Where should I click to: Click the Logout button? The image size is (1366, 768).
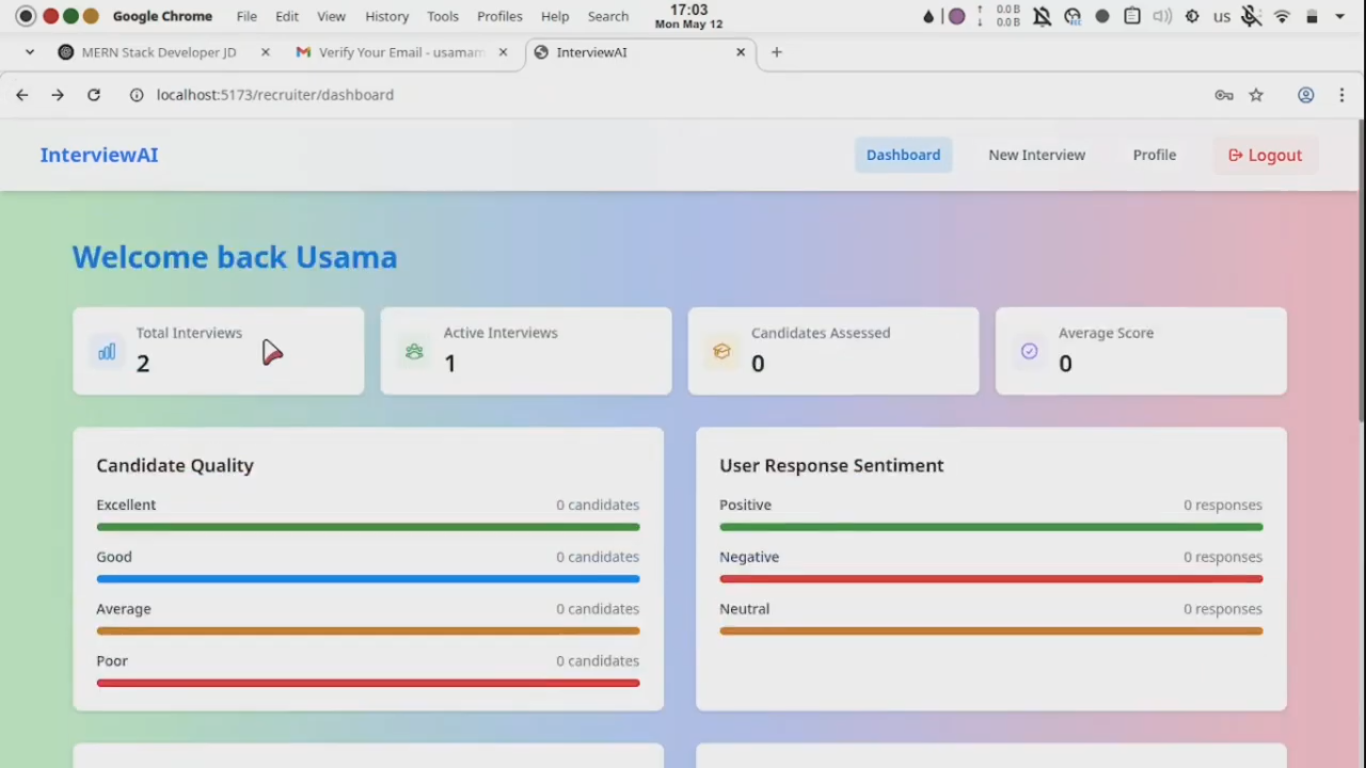tap(1265, 155)
